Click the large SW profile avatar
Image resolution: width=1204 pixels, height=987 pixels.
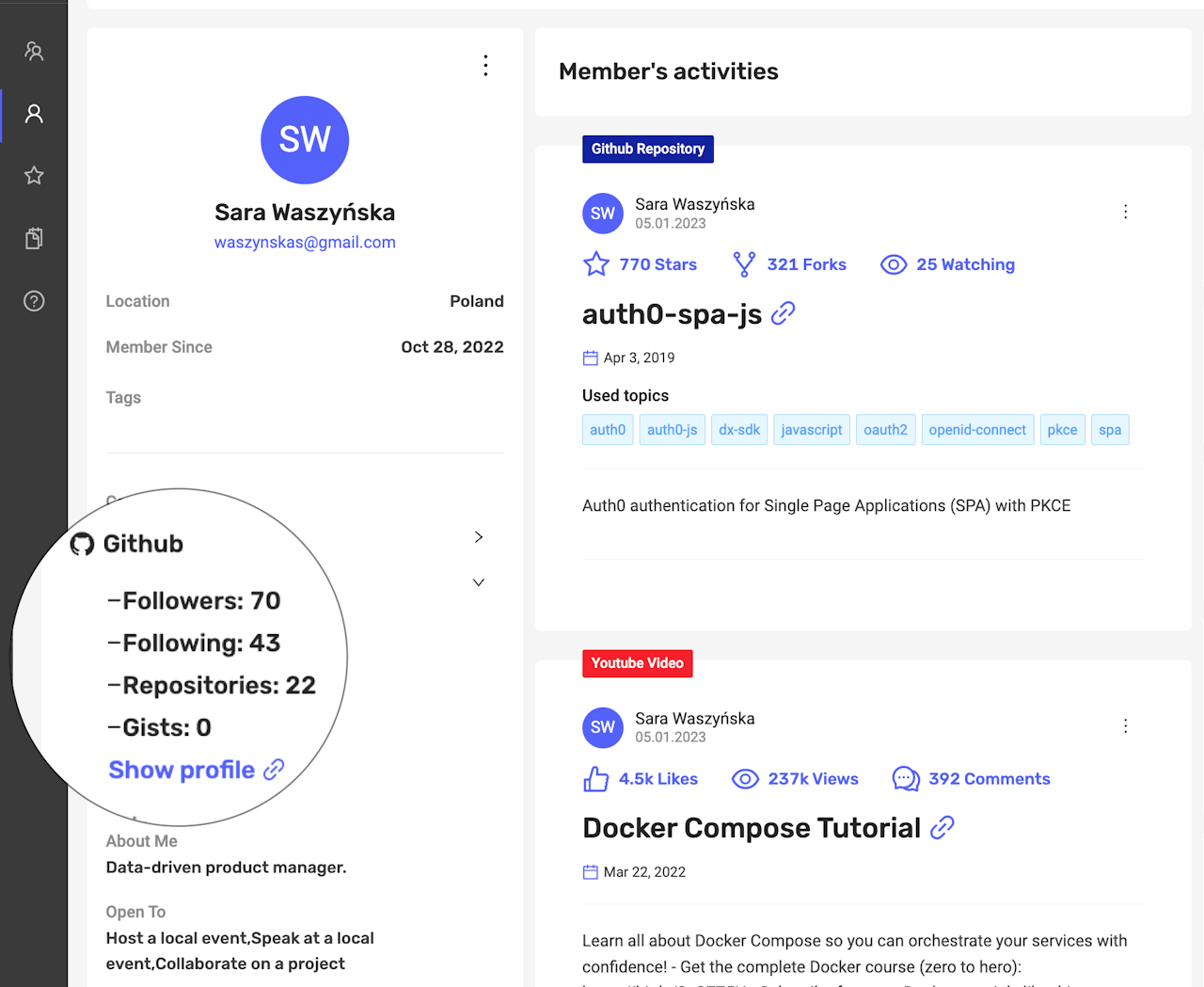(x=305, y=140)
